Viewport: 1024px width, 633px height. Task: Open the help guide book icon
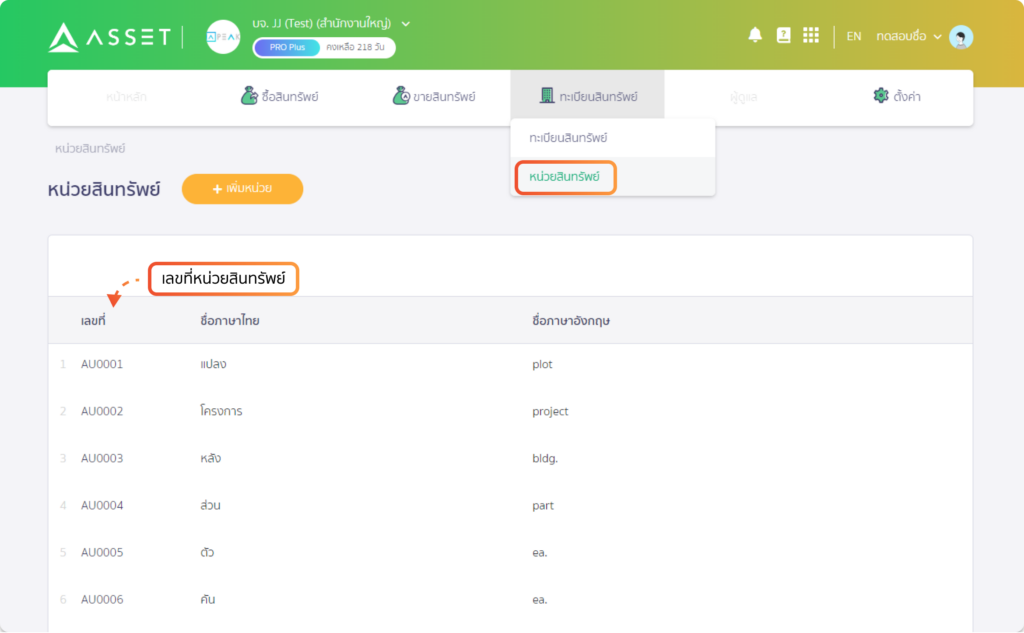[783, 35]
